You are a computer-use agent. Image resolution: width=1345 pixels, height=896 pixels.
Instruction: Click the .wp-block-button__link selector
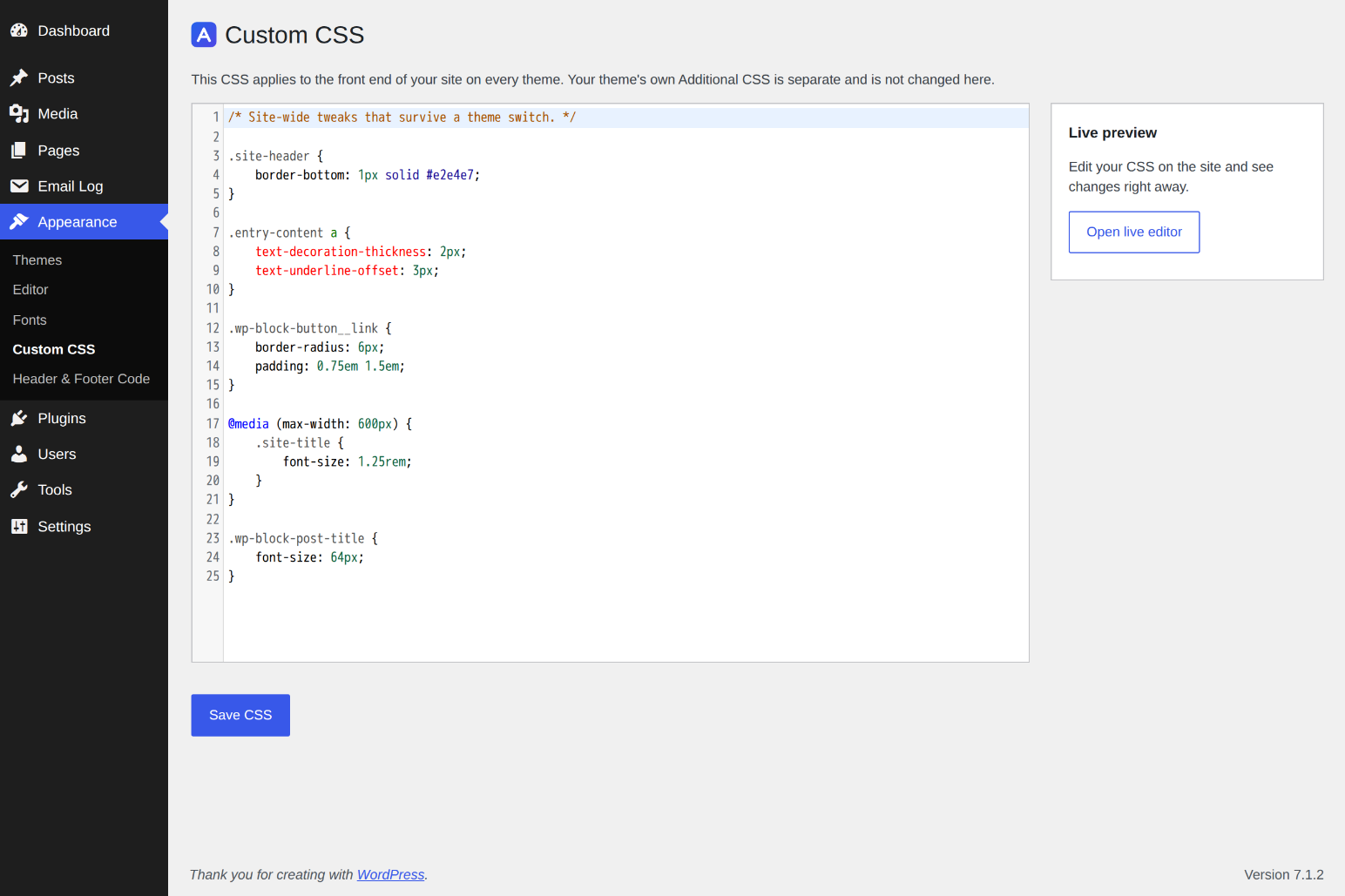tap(303, 328)
